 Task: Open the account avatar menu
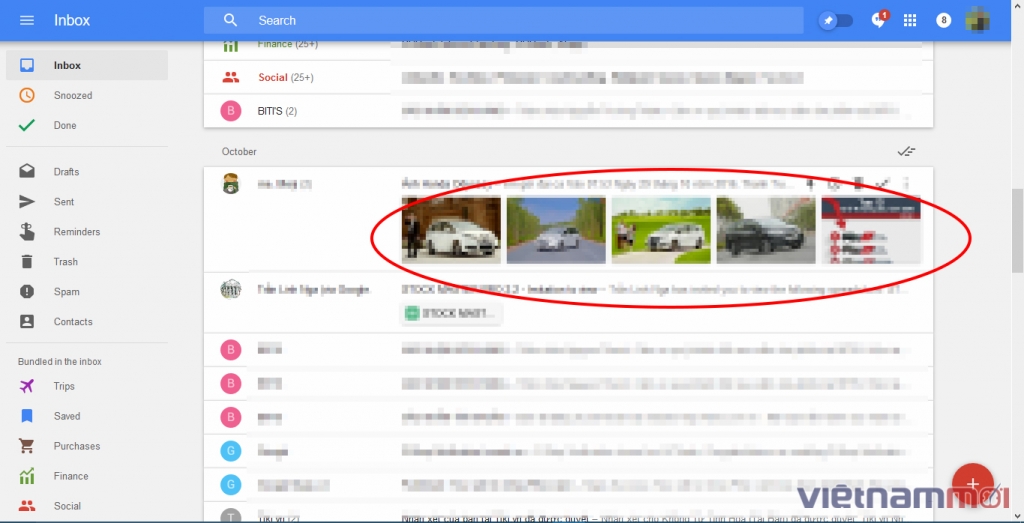(978, 20)
